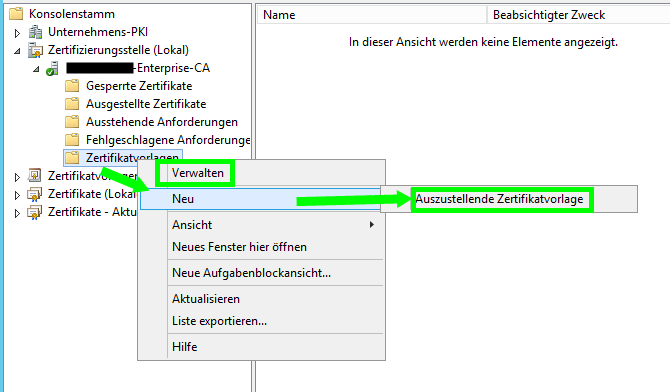The height and width of the screenshot is (392, 670).
Task: Expand the Unternehmens-PKI tree node
Action: (x=17, y=33)
